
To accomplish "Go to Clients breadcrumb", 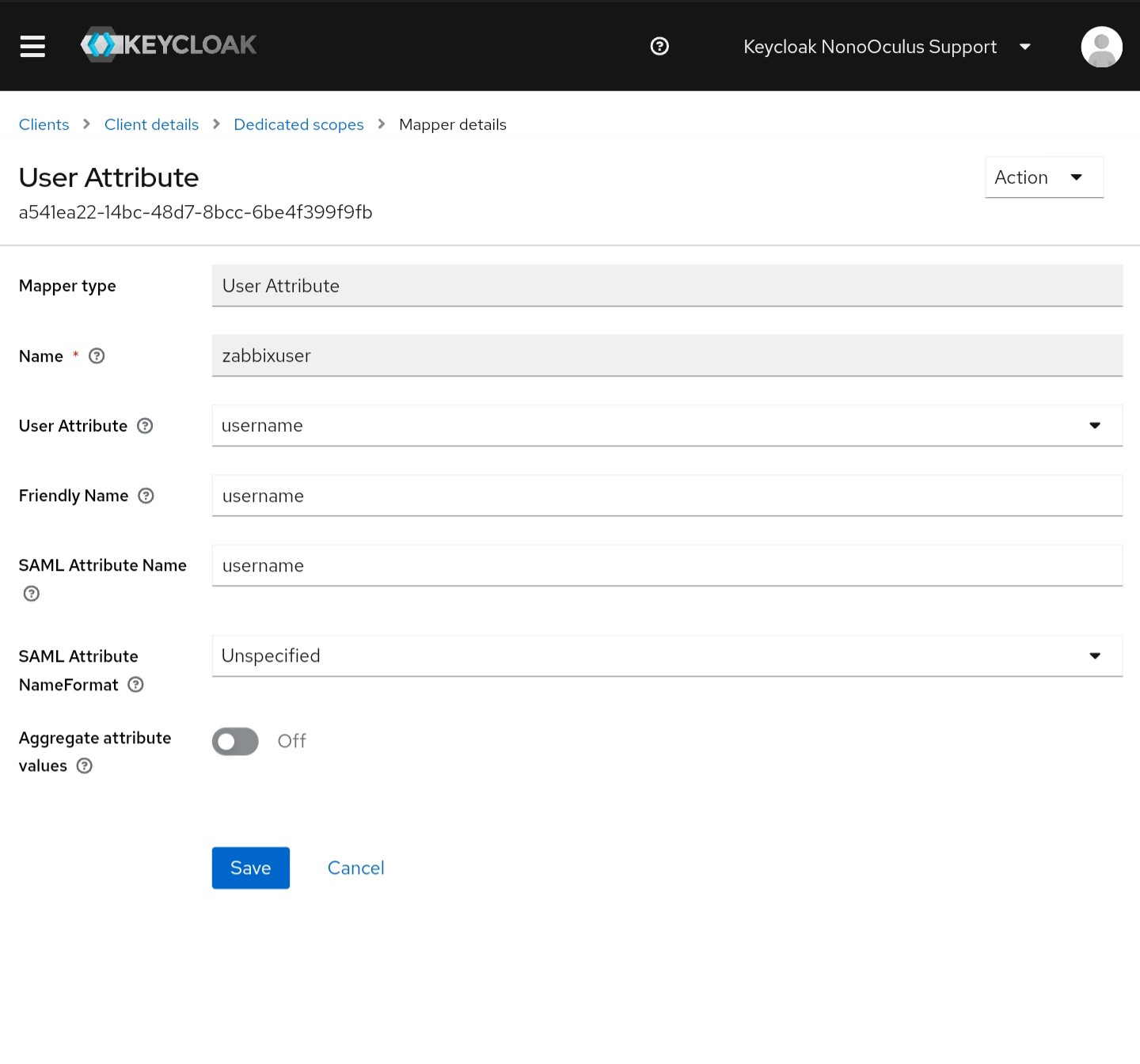I will coord(44,124).
